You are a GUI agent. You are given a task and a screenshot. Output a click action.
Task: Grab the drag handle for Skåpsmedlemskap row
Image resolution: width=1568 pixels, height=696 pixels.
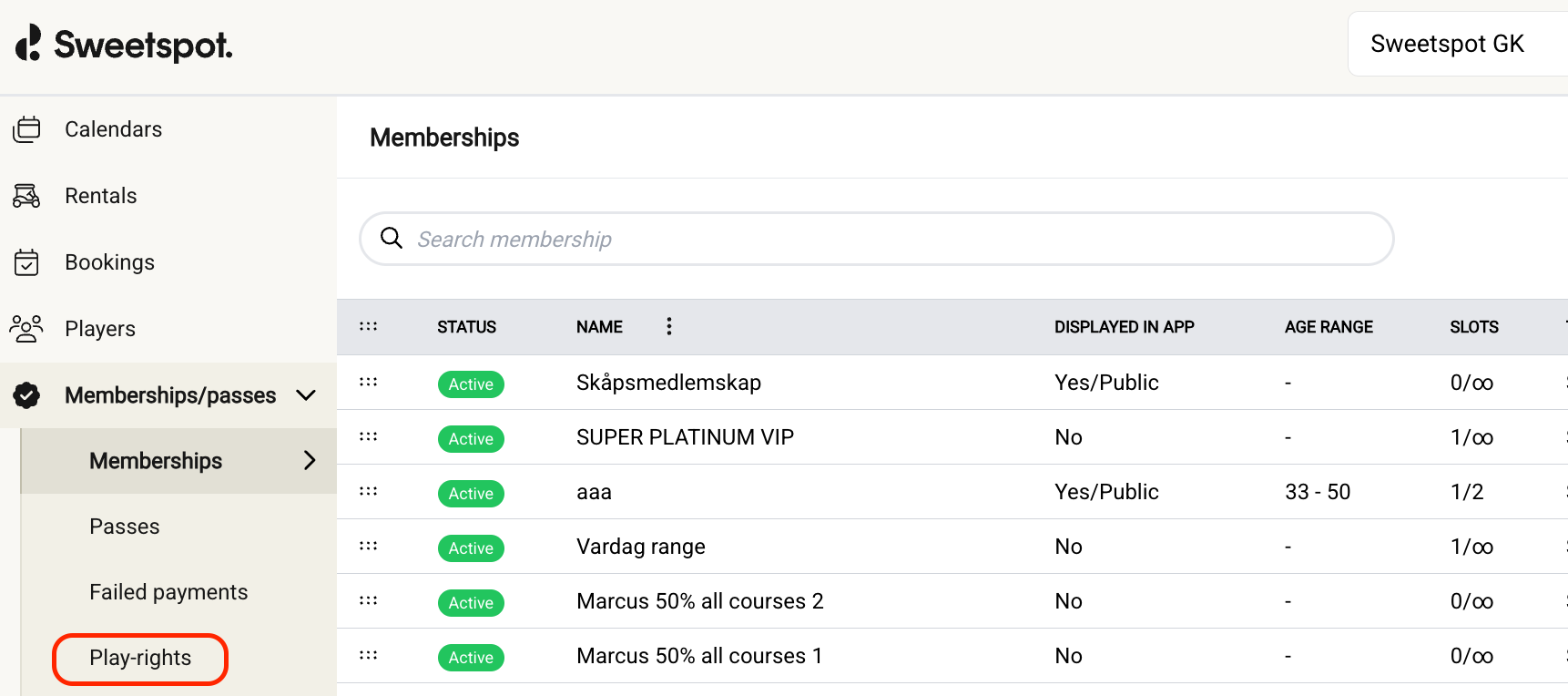coord(368,382)
